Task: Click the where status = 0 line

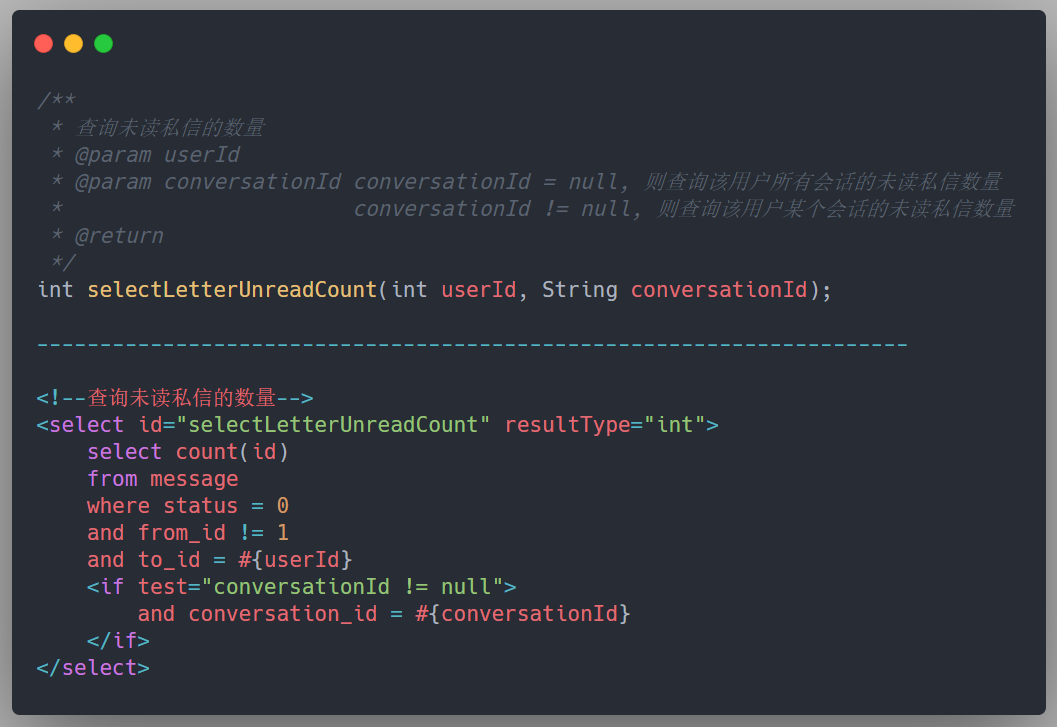Action: [x=188, y=506]
